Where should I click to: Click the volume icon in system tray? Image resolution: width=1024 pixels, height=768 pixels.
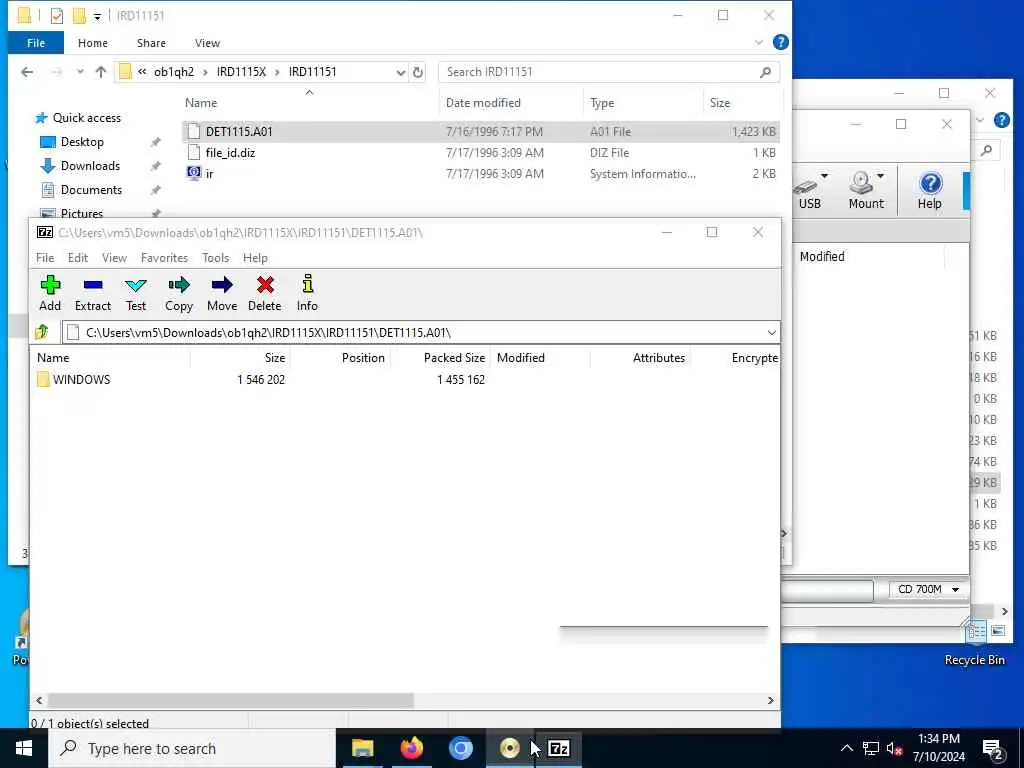coord(894,748)
